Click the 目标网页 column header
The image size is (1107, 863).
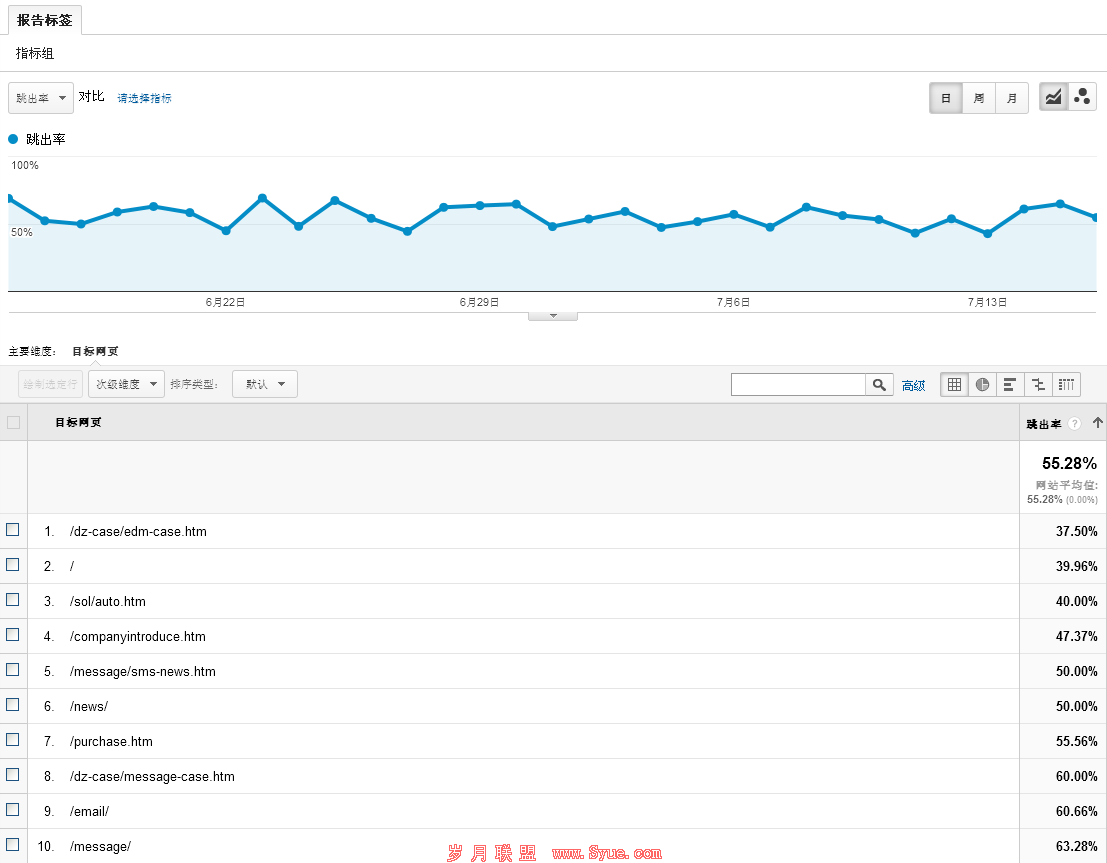[78, 422]
